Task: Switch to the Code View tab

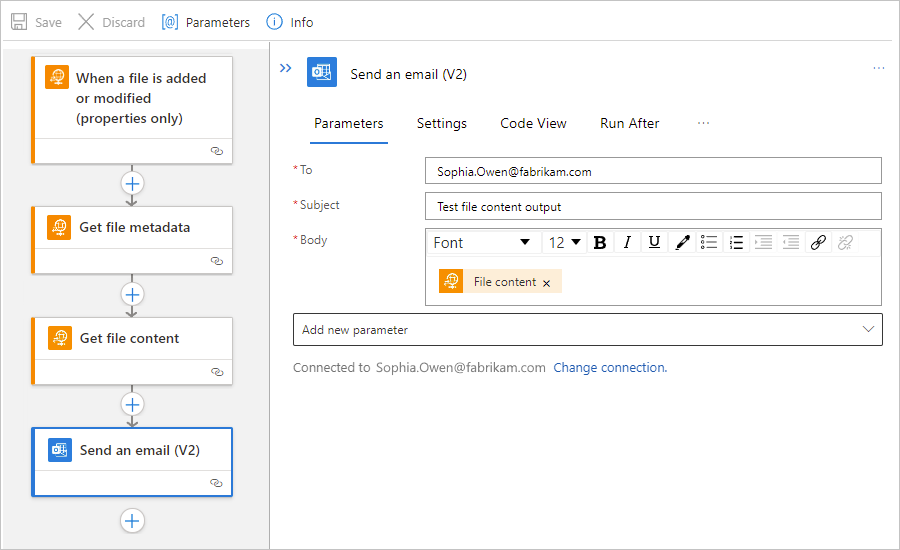Action: [533, 123]
